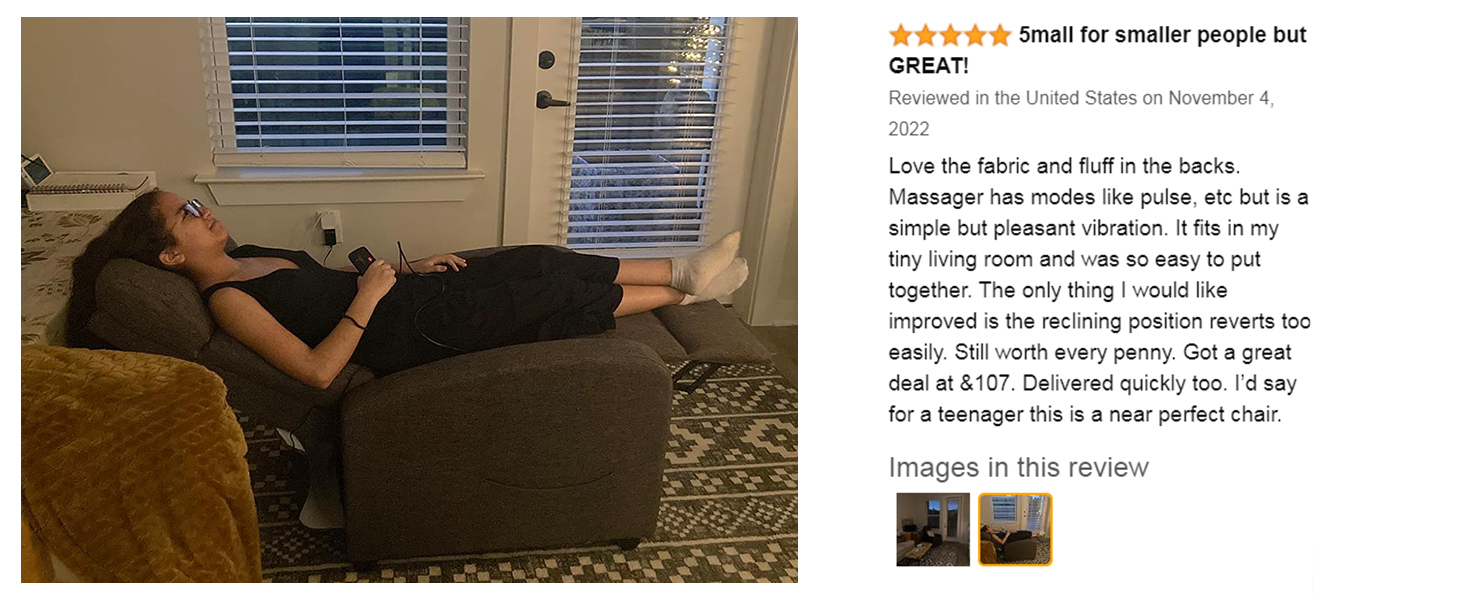1464x600 pixels.
Task: Click the "Images in this review" heading
Action: coord(1018,467)
